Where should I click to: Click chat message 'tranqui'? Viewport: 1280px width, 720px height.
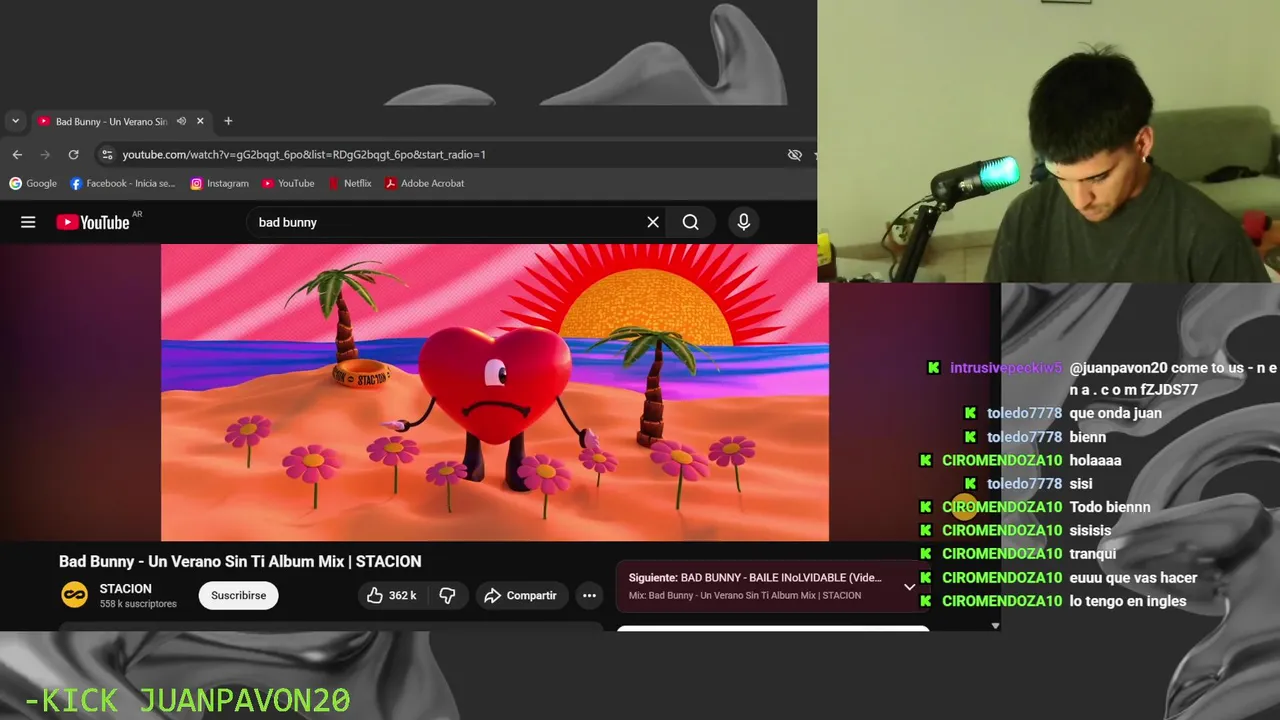click(1093, 554)
